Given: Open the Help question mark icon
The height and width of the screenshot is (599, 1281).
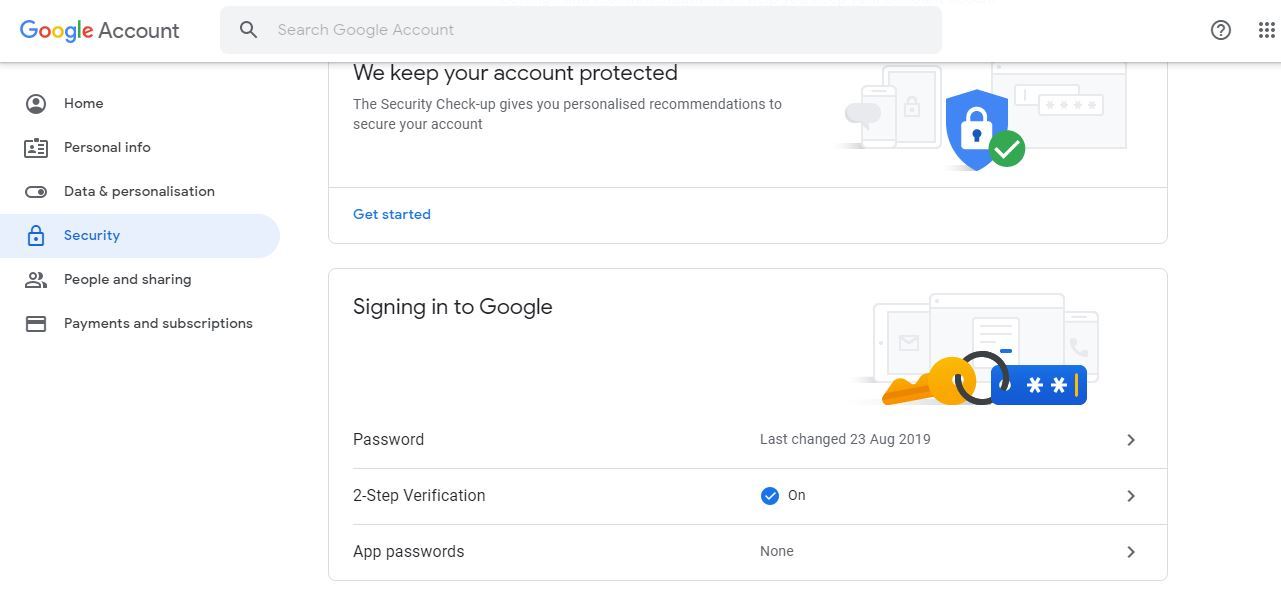Looking at the screenshot, I should click(x=1220, y=30).
